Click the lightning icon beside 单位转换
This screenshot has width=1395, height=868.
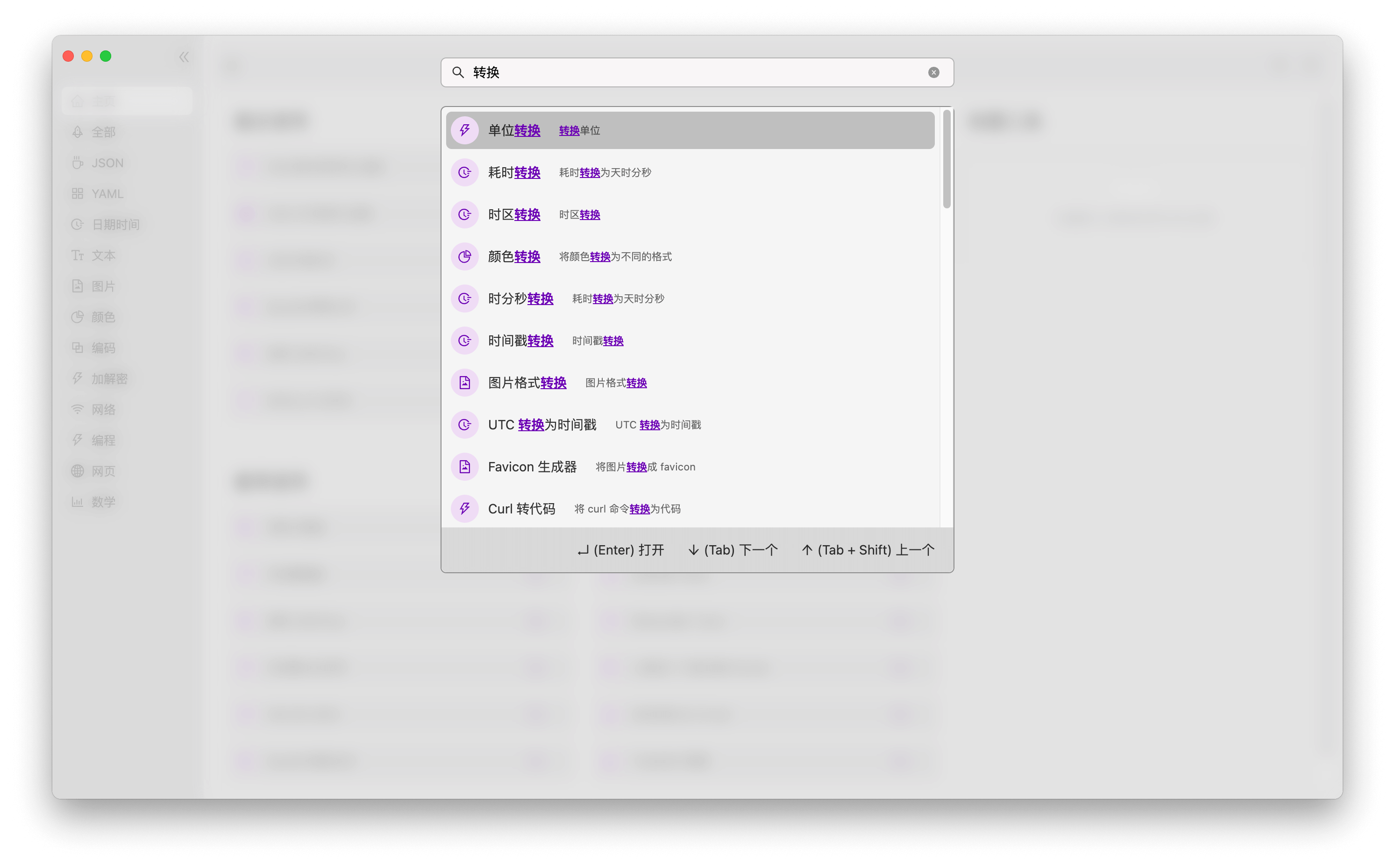tap(464, 130)
